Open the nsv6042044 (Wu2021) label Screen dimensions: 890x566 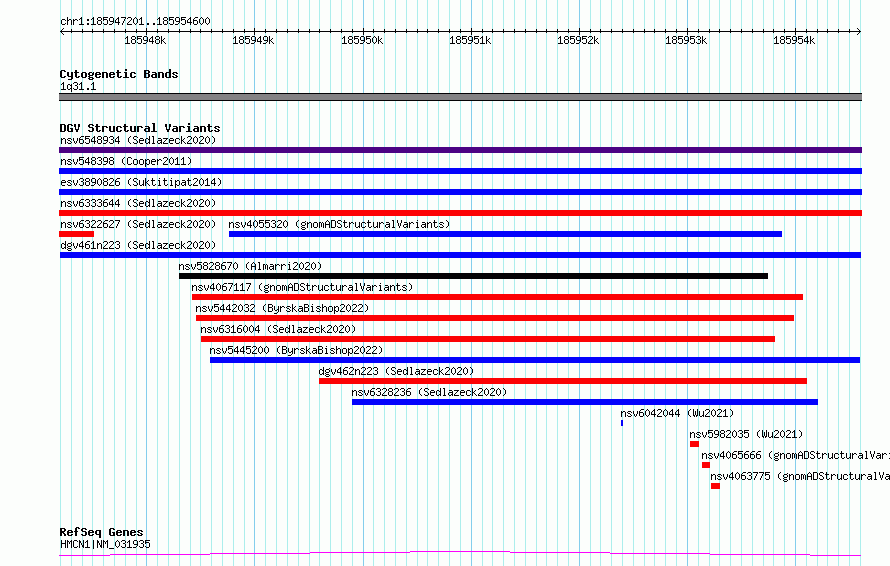tap(677, 413)
